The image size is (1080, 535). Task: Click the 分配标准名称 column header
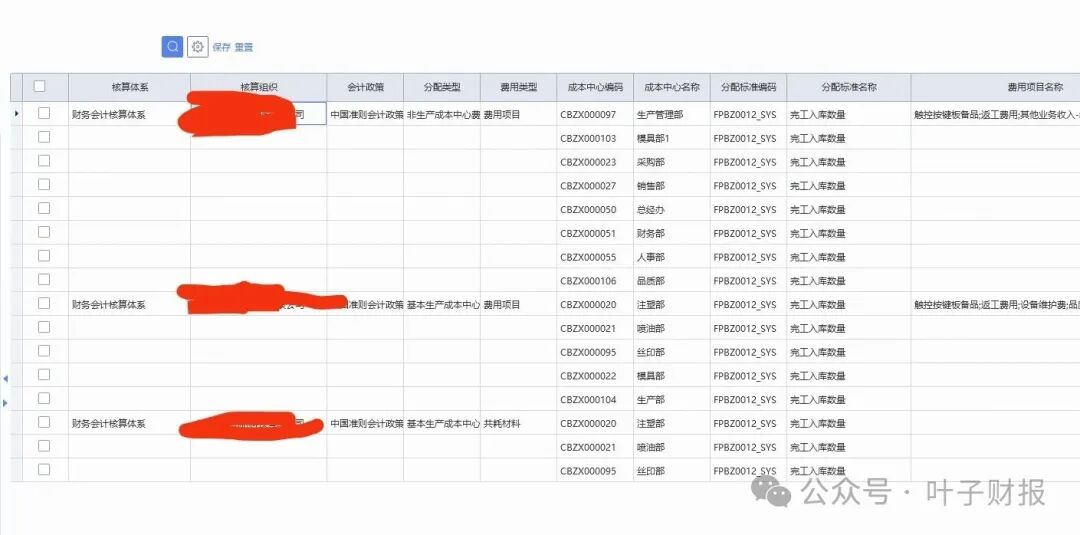click(x=848, y=87)
